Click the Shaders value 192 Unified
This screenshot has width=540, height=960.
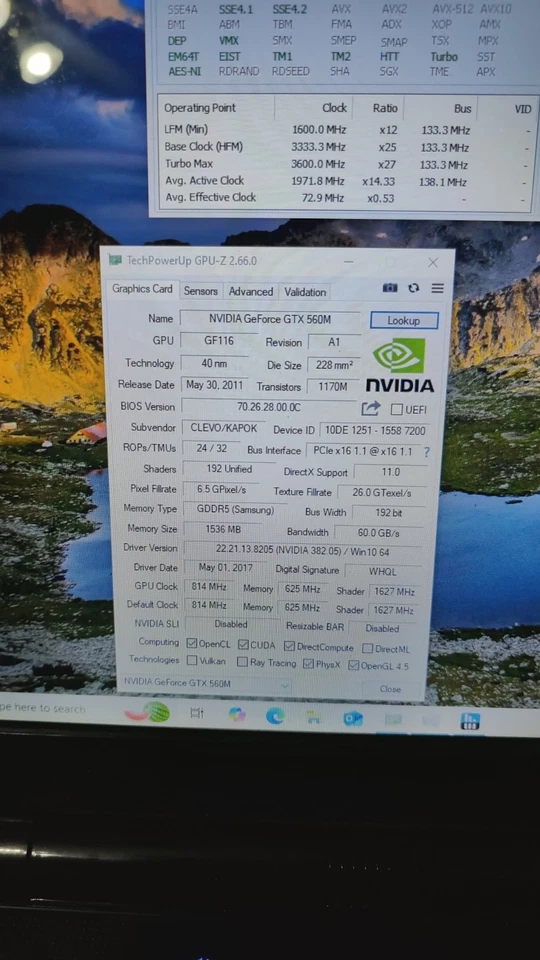point(229,469)
